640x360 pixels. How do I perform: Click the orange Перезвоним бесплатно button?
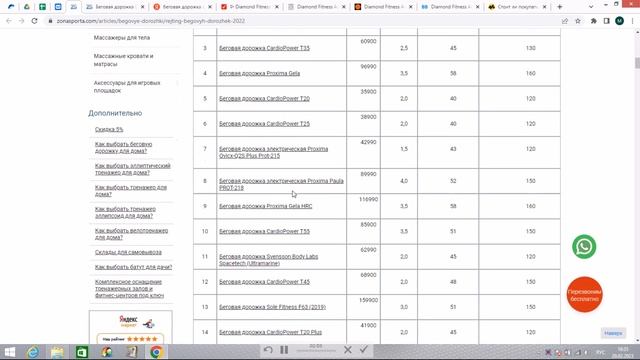[584, 294]
